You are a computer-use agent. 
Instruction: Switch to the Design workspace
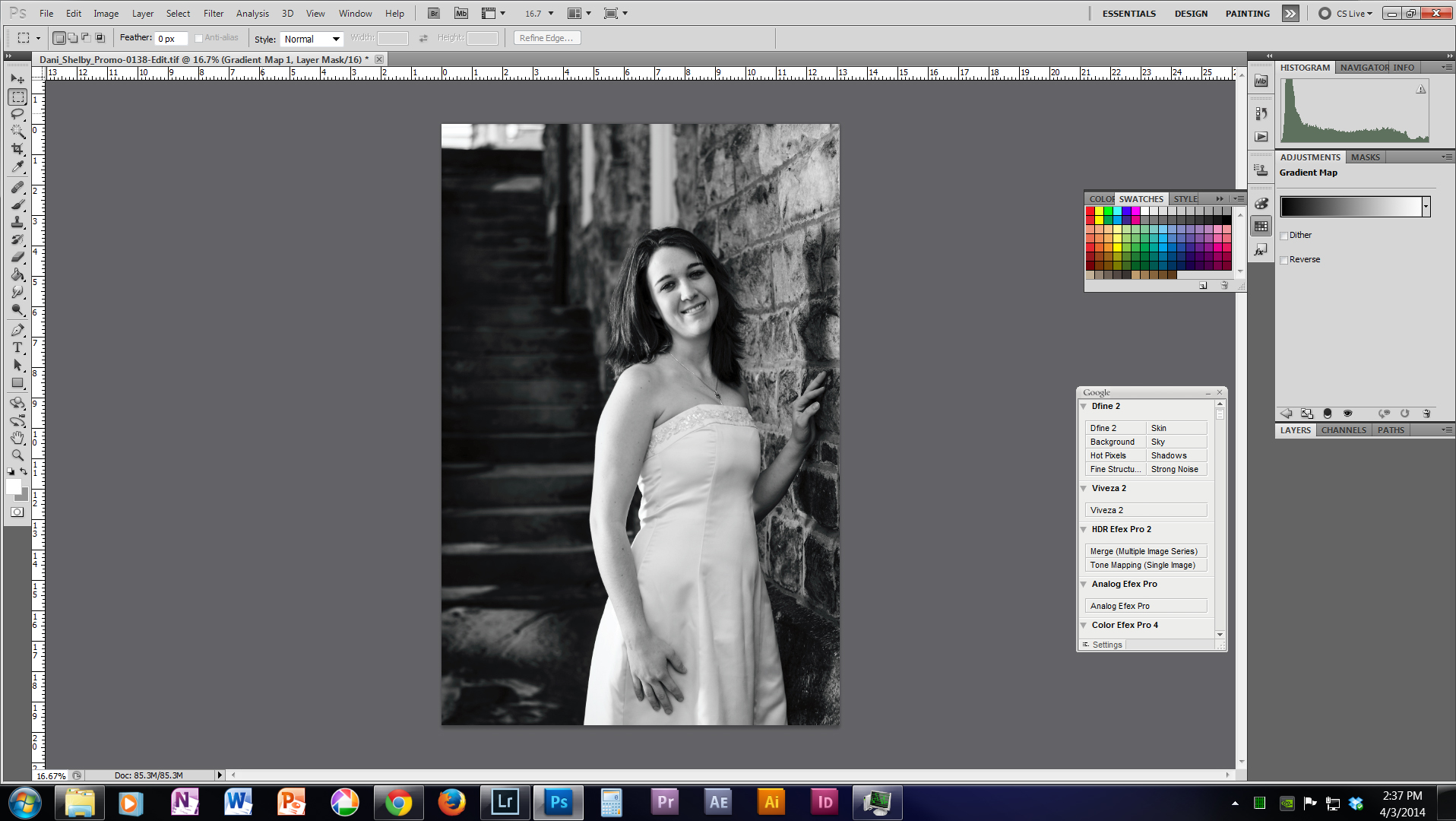(x=1191, y=14)
